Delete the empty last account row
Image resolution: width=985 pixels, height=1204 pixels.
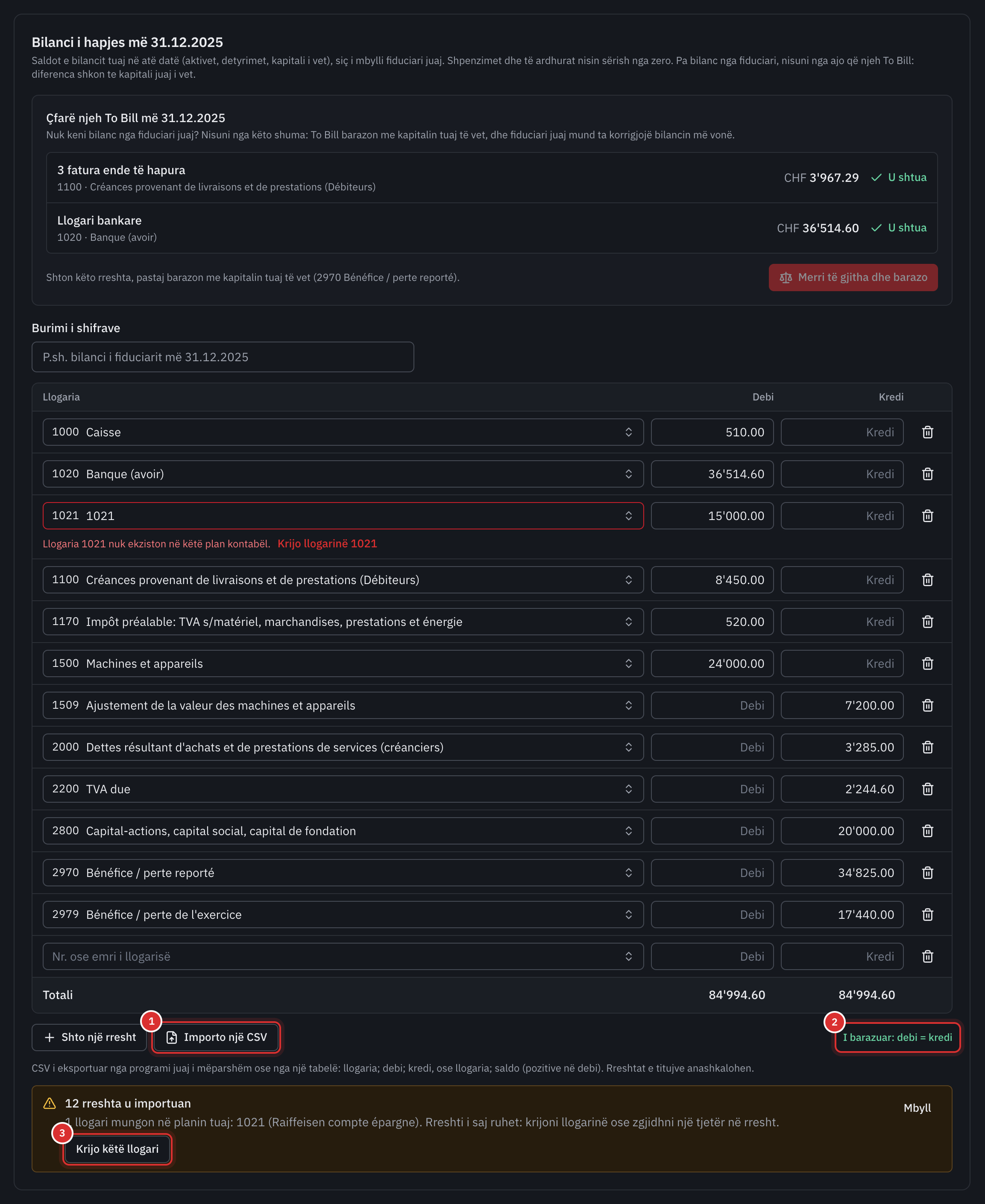coord(927,957)
